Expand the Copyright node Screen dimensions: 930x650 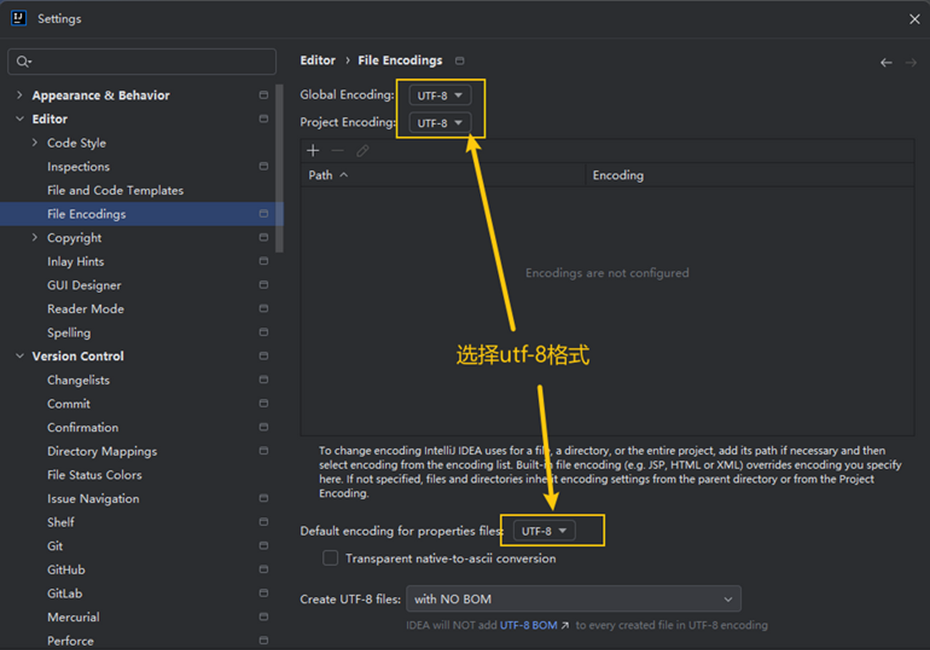coord(34,237)
